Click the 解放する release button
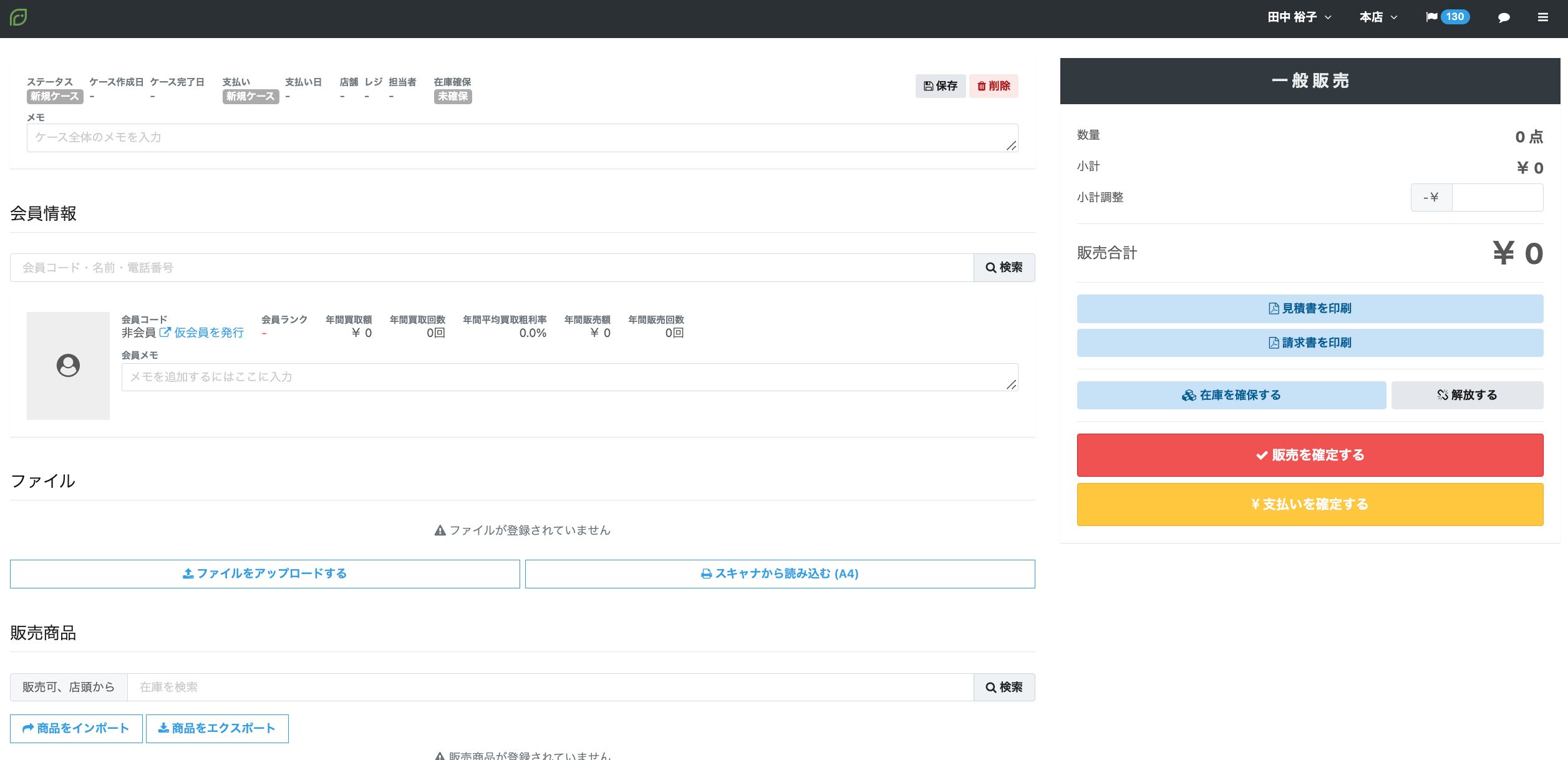1568x760 pixels. point(1467,396)
